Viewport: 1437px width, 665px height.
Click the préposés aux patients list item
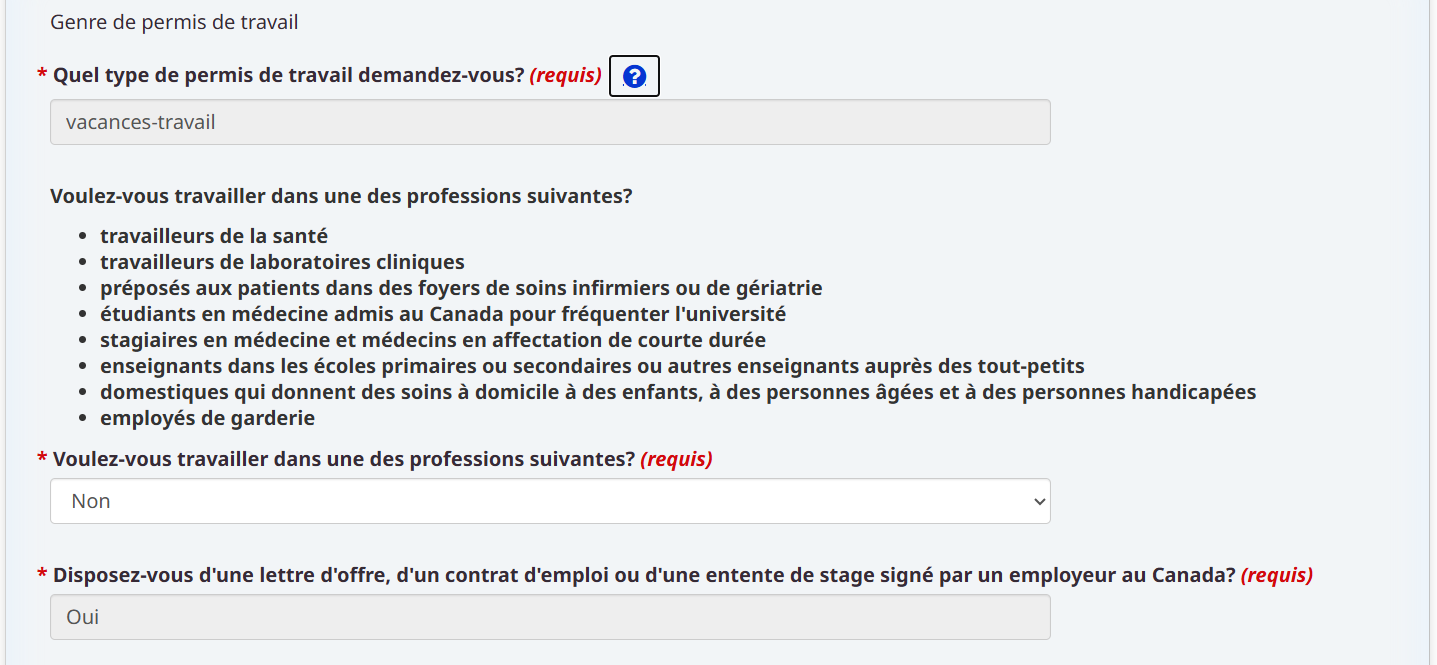click(460, 288)
